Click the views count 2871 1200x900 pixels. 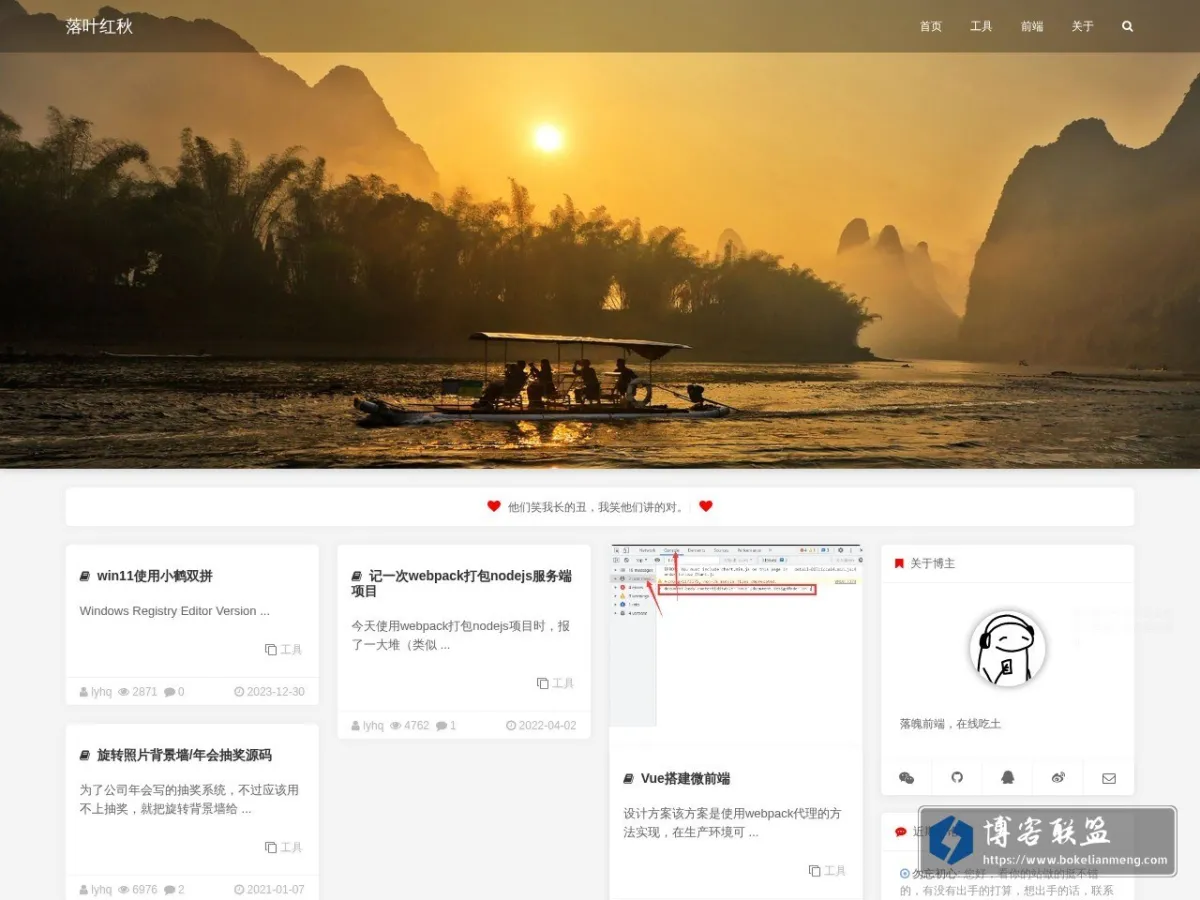coord(138,692)
